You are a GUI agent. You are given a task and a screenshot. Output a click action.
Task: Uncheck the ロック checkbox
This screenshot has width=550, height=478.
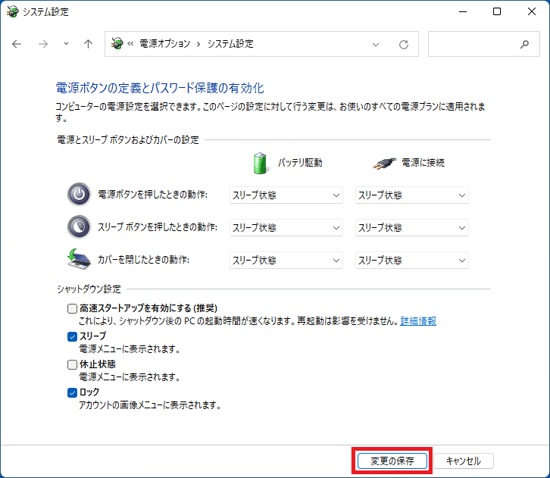pyautogui.click(x=72, y=393)
